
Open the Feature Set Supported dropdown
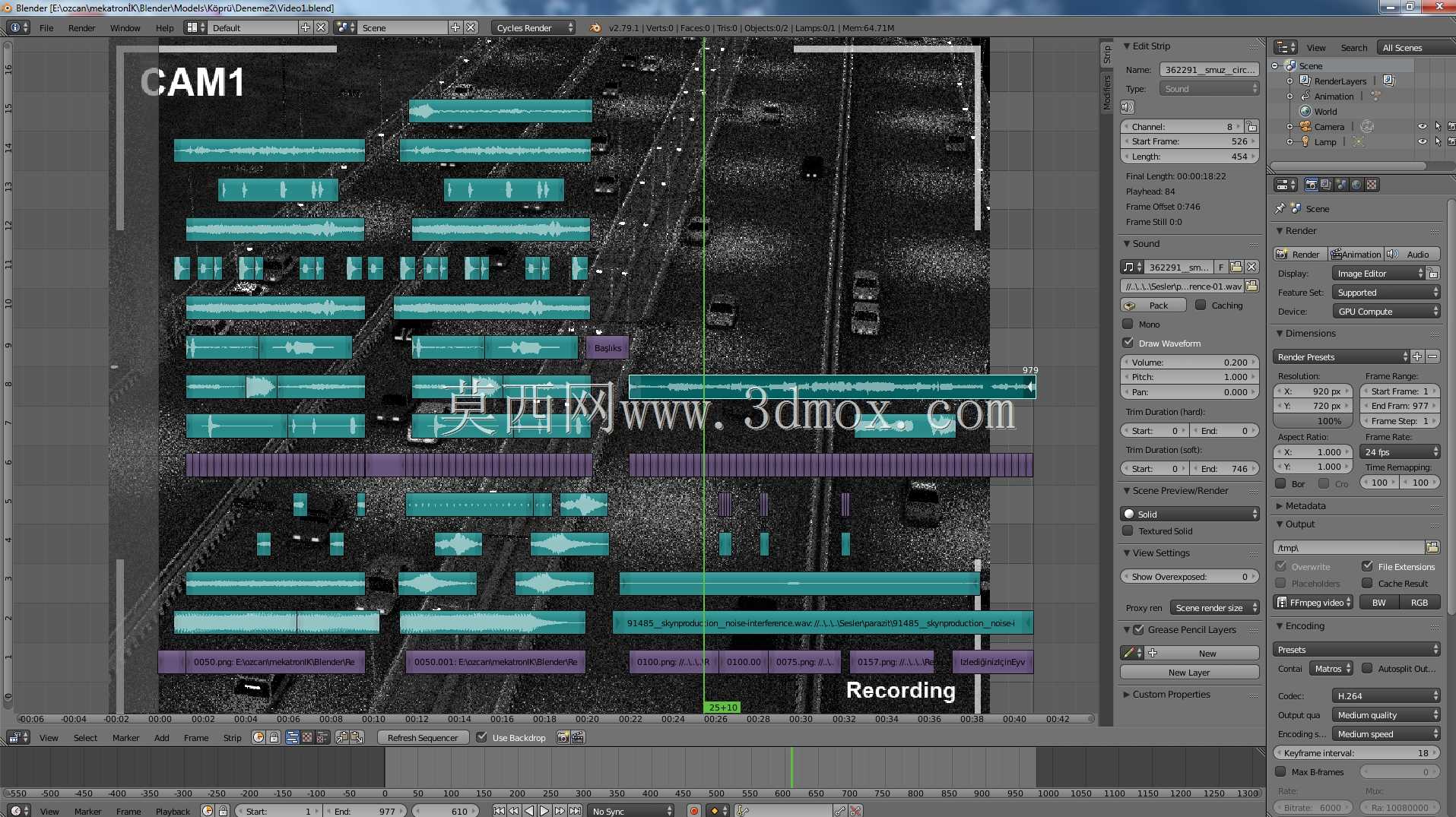1386,292
